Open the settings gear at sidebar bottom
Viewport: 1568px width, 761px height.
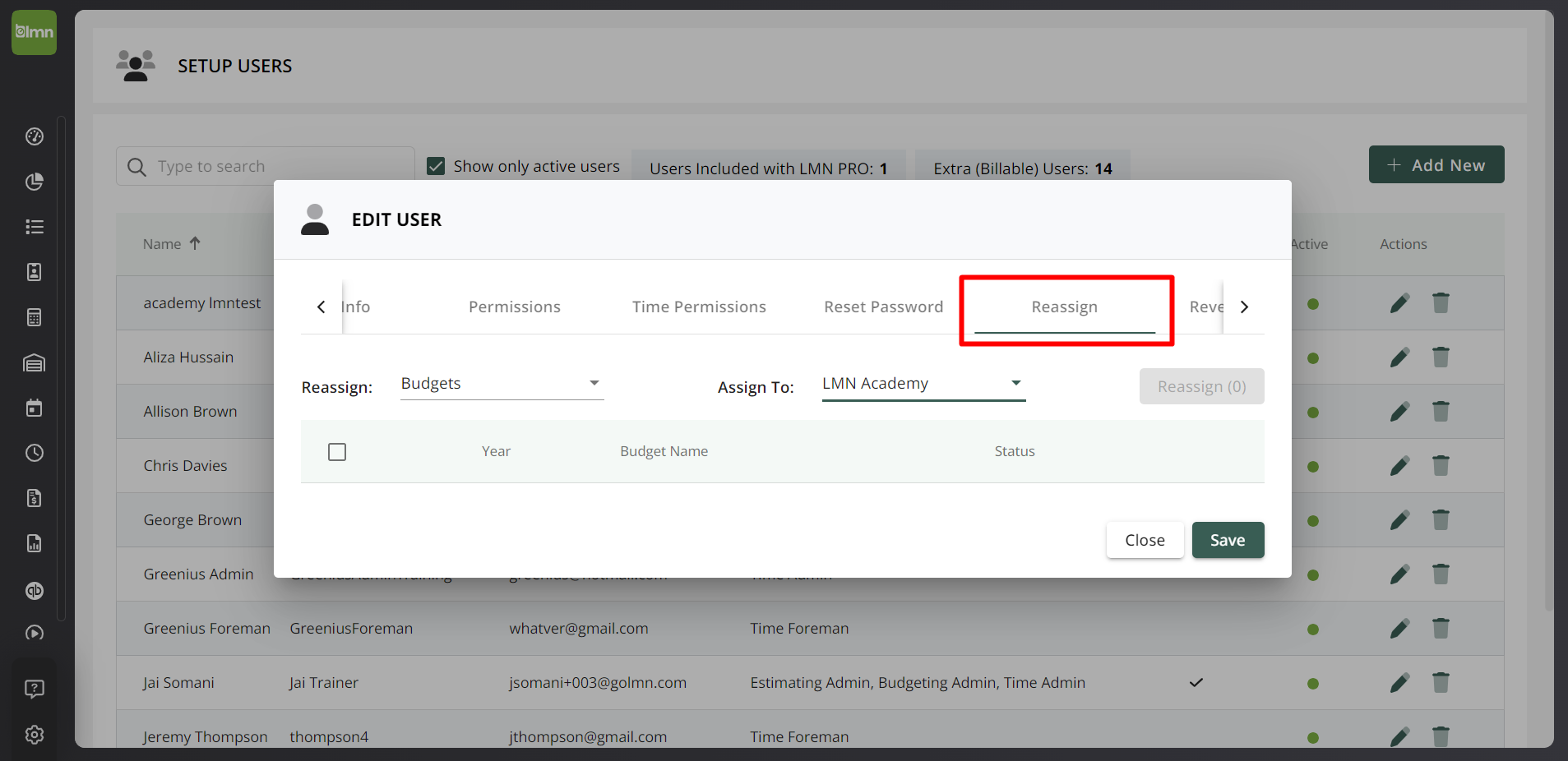(33, 735)
